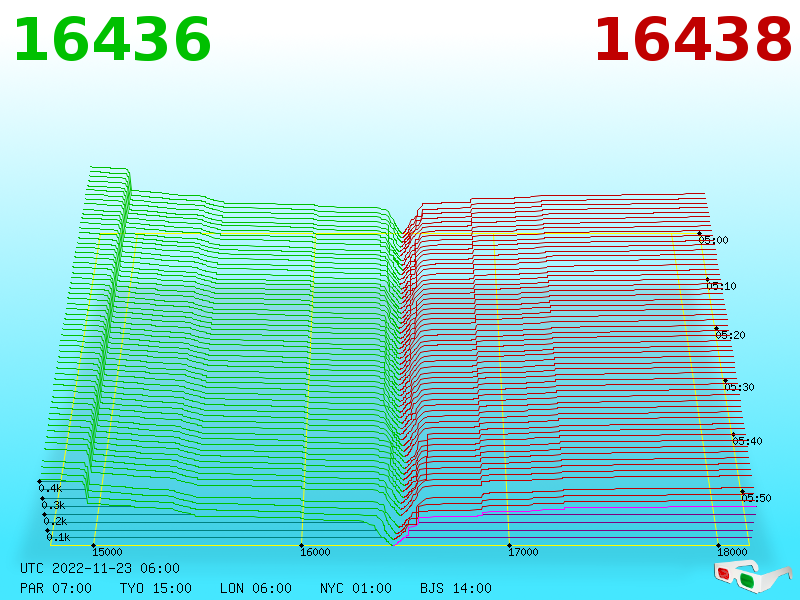800x600 pixels.
Task: Click the 05:40 time marker
Action: 747,441
